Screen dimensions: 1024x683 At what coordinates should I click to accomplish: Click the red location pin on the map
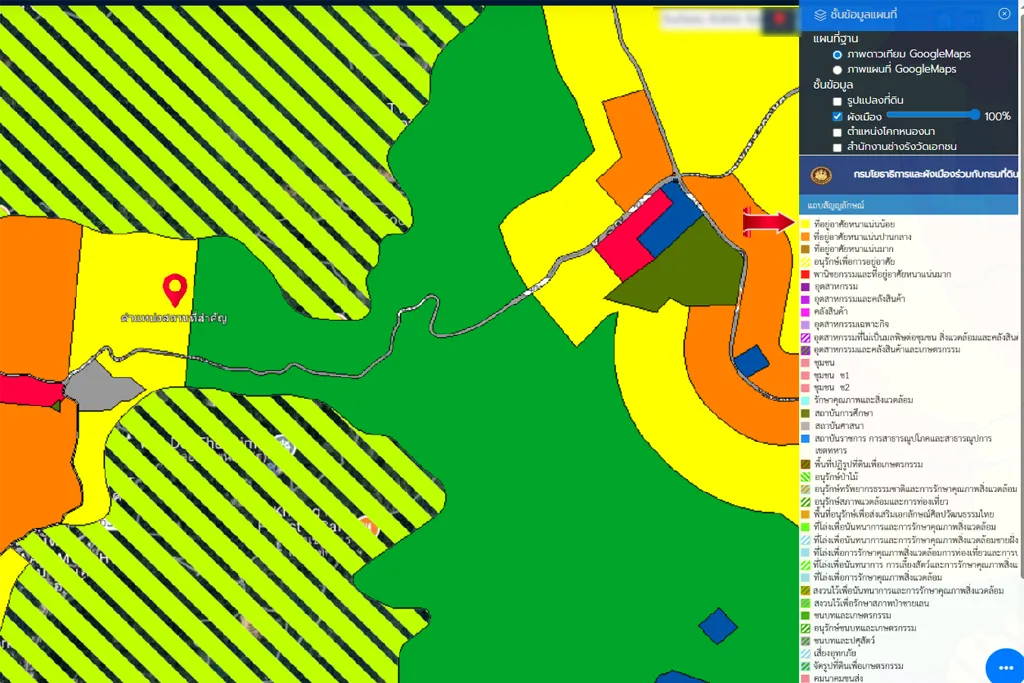coord(176,290)
